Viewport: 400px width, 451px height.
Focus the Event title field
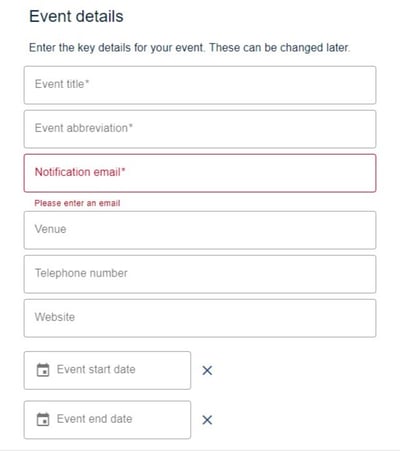(200, 85)
